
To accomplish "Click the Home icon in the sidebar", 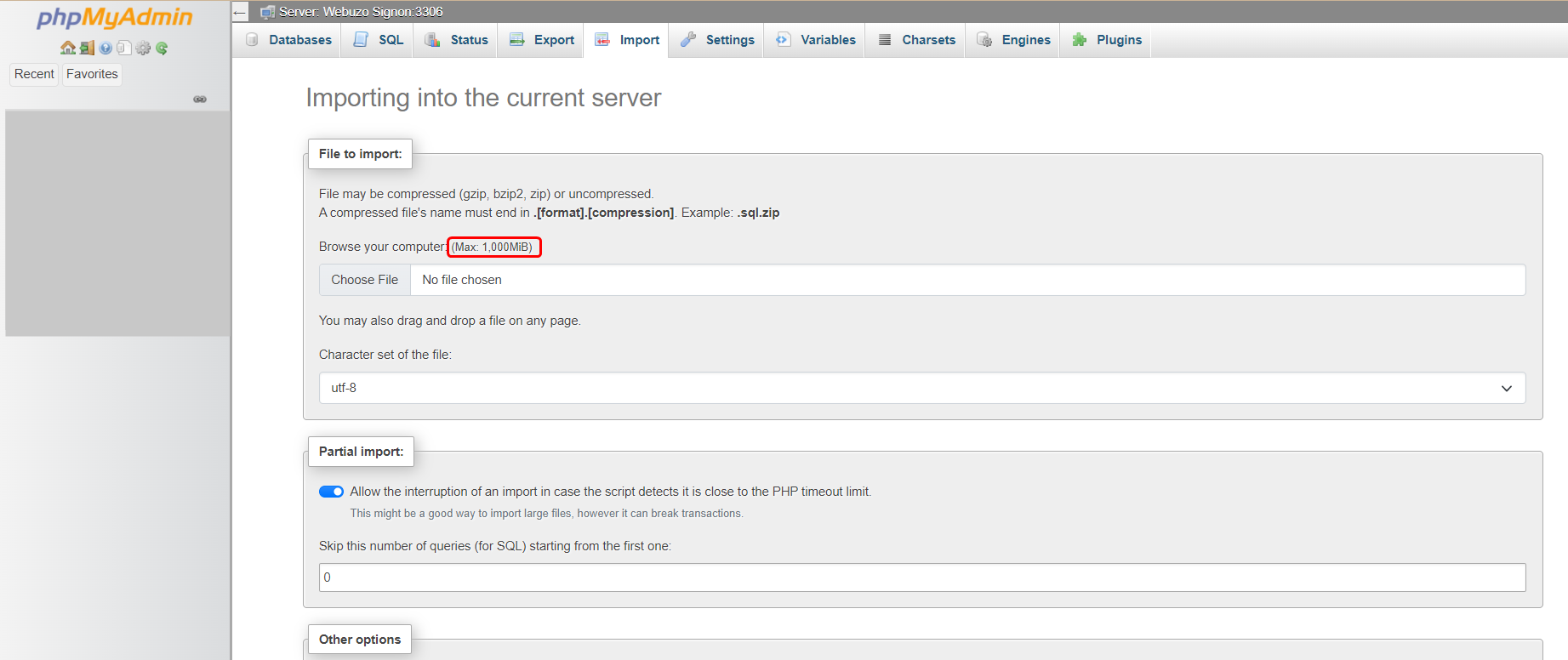I will pyautogui.click(x=67, y=48).
